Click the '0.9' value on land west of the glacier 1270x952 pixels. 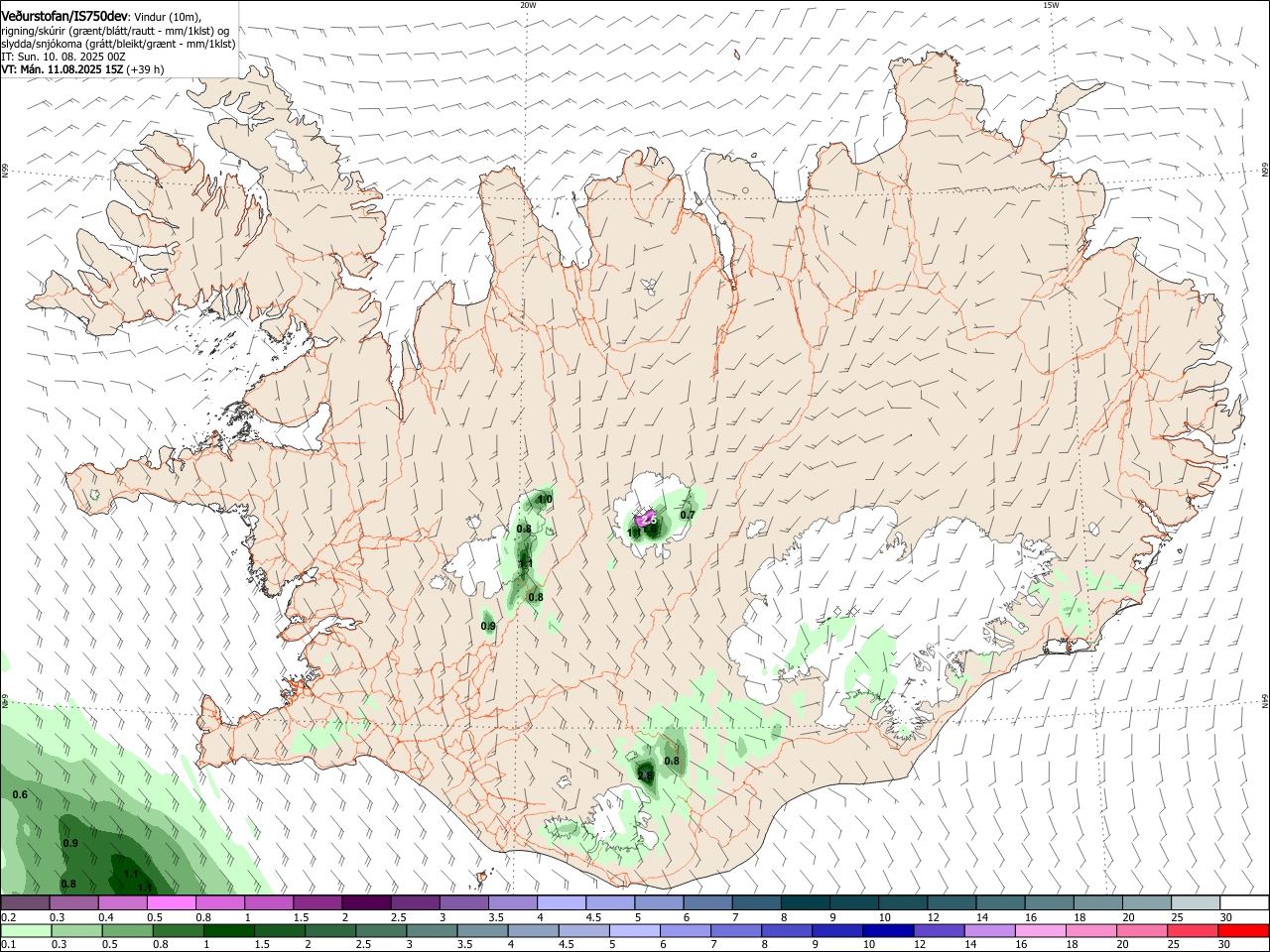(488, 626)
